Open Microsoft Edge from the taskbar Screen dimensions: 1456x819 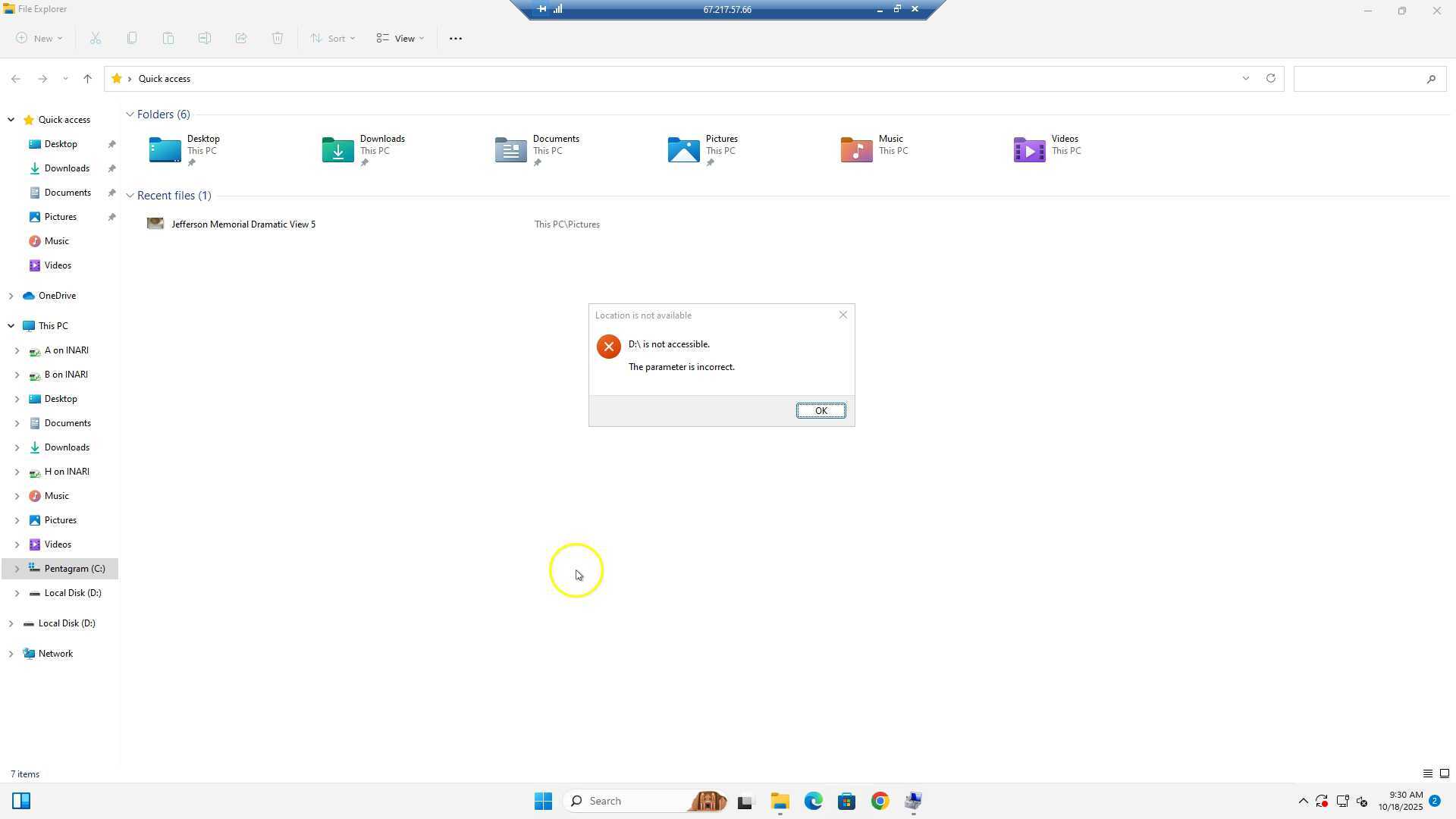click(x=813, y=801)
